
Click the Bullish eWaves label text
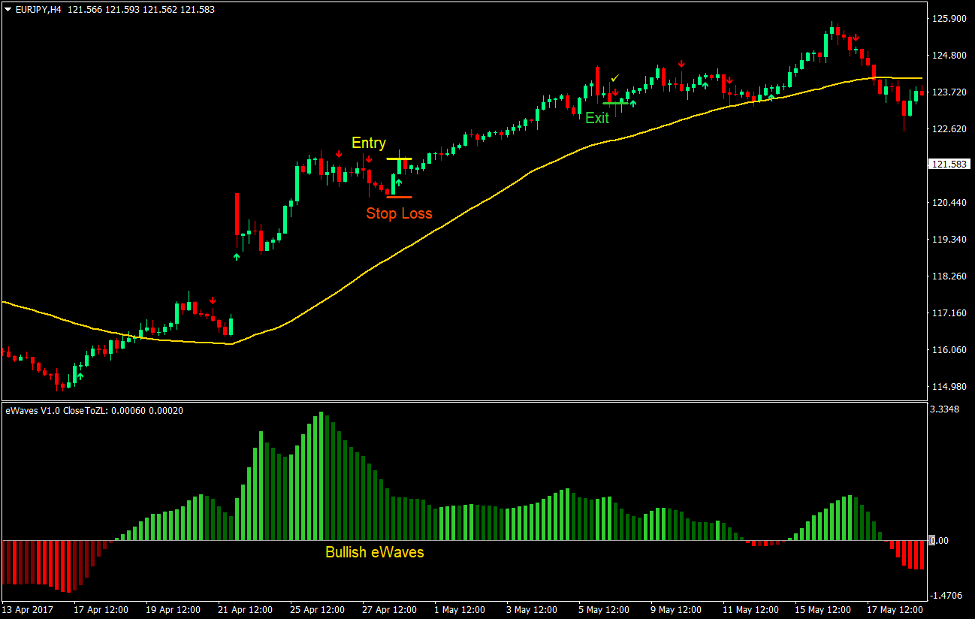[377, 552]
